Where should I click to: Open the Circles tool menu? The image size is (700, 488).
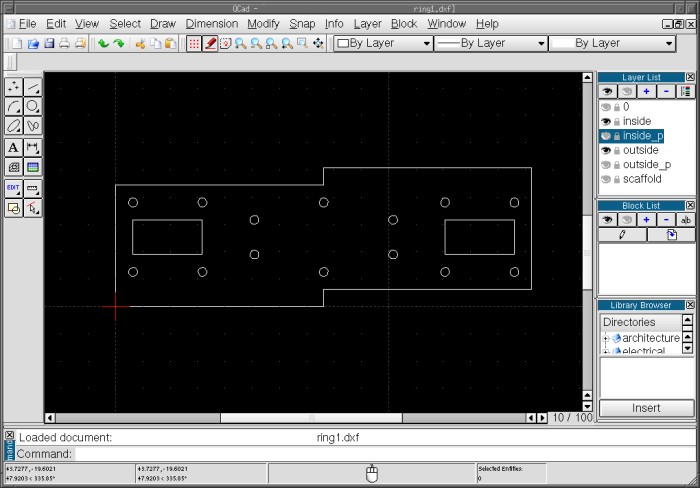pos(33,106)
